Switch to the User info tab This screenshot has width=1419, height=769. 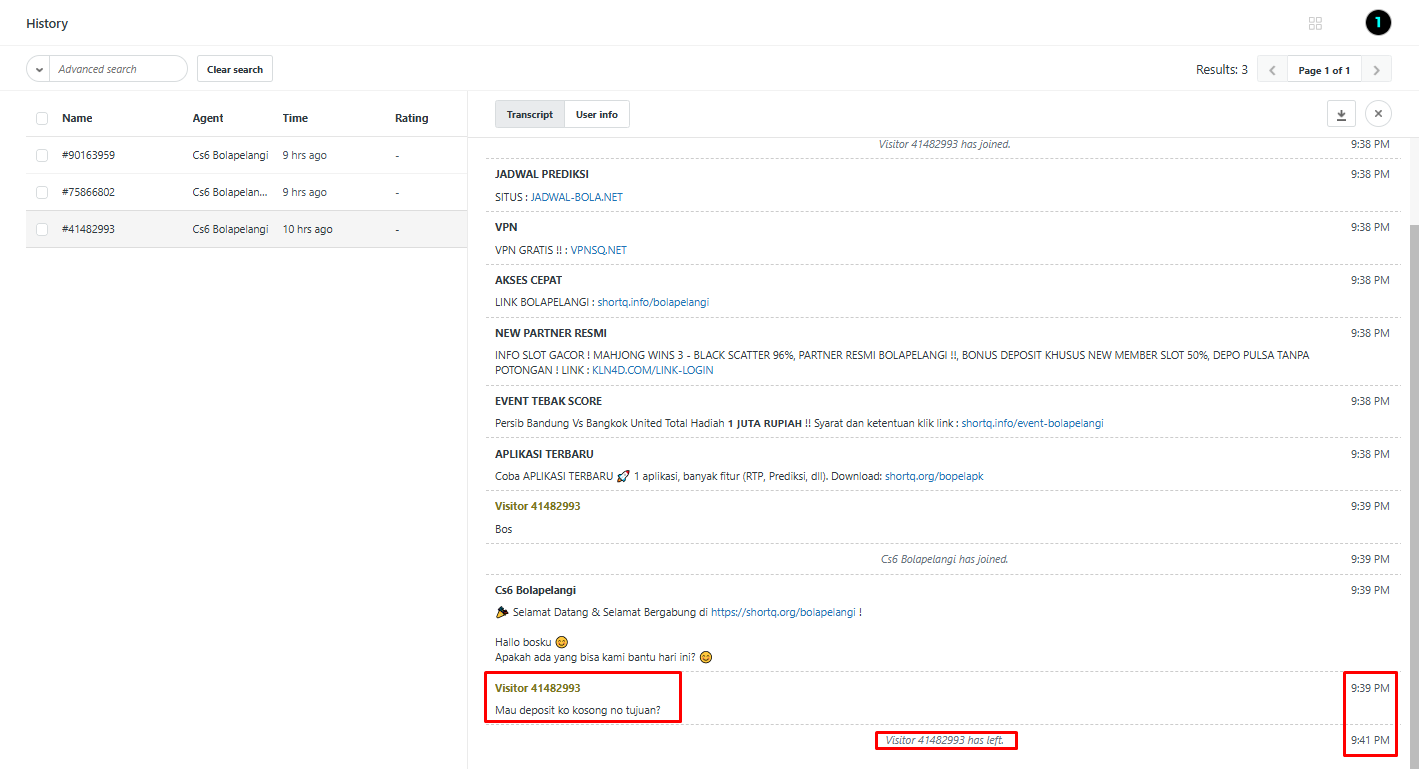click(x=597, y=114)
